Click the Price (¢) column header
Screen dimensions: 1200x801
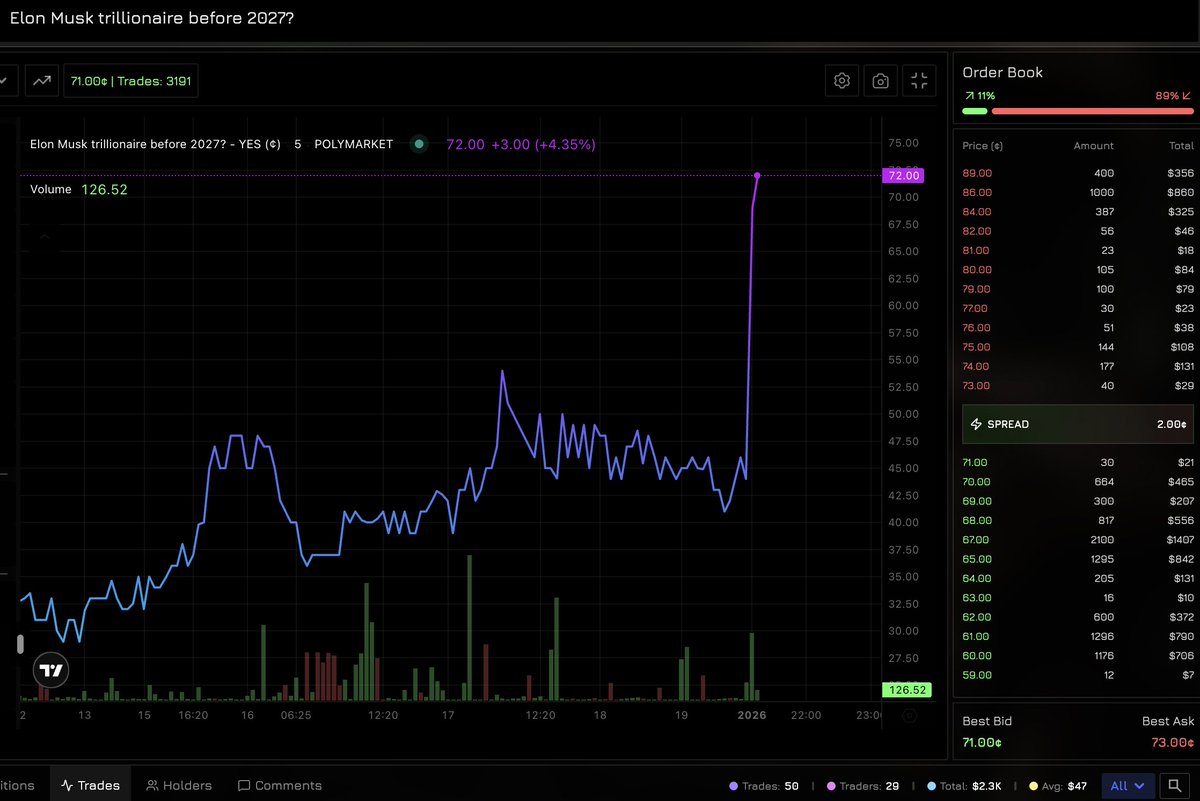982,146
